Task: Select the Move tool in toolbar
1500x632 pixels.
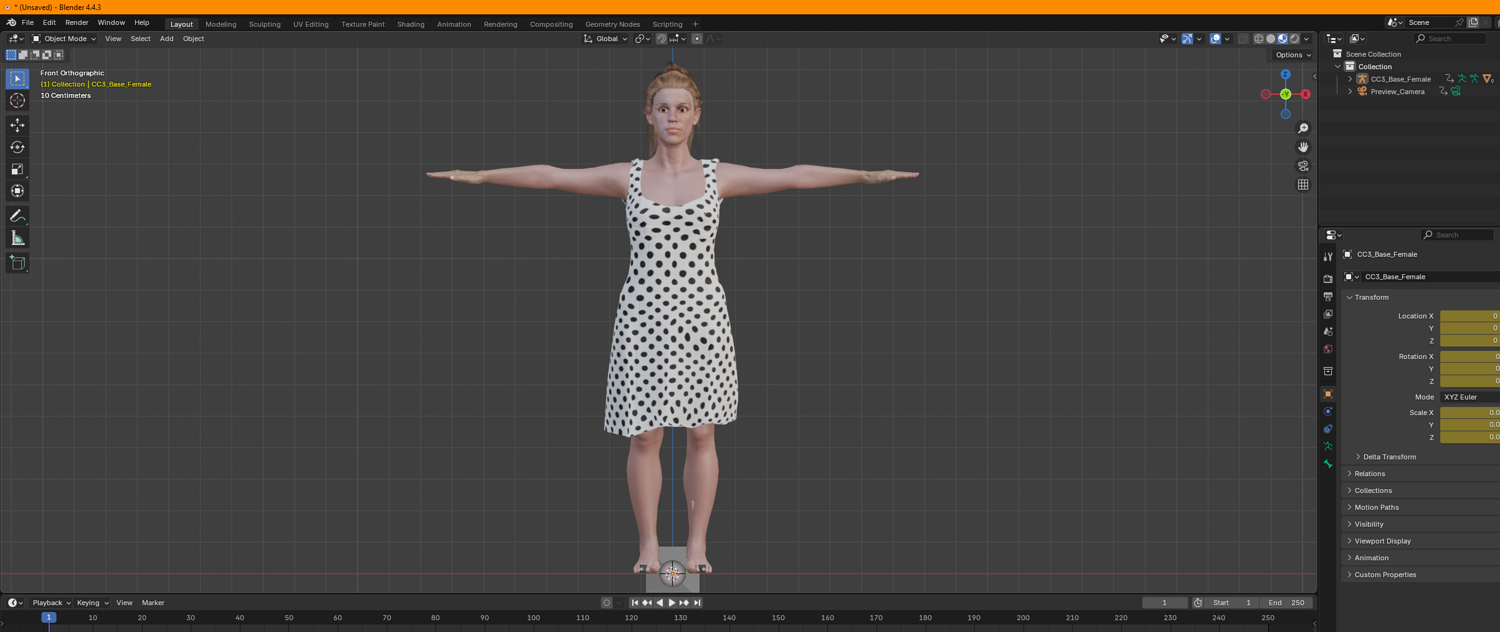Action: [x=17, y=125]
